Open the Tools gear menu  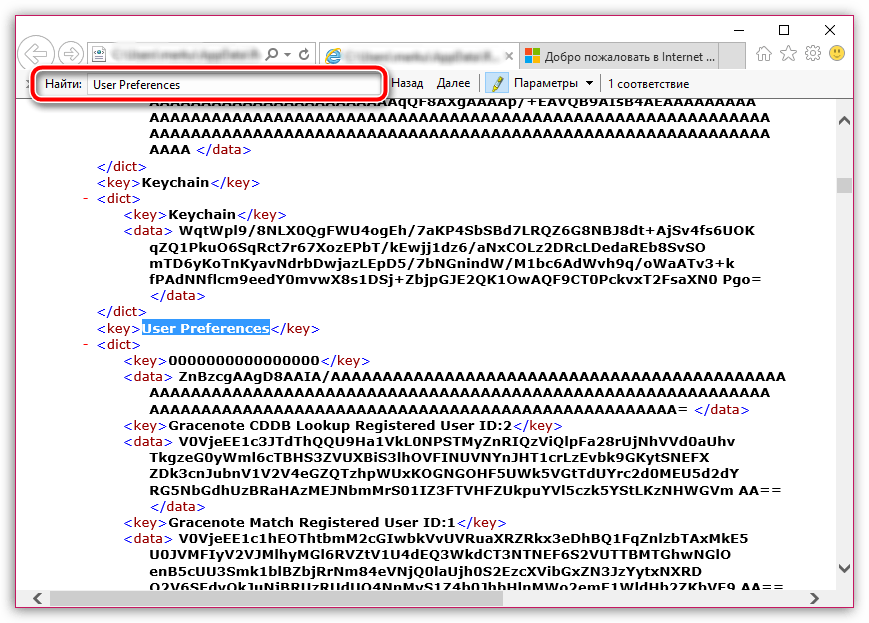coord(813,53)
